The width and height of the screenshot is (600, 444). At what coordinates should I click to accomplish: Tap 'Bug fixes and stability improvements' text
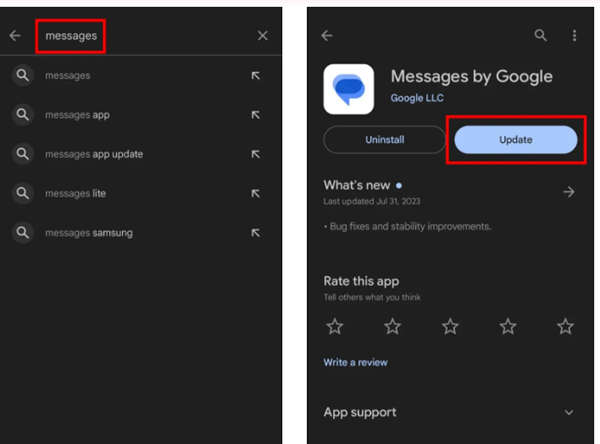[x=410, y=227]
